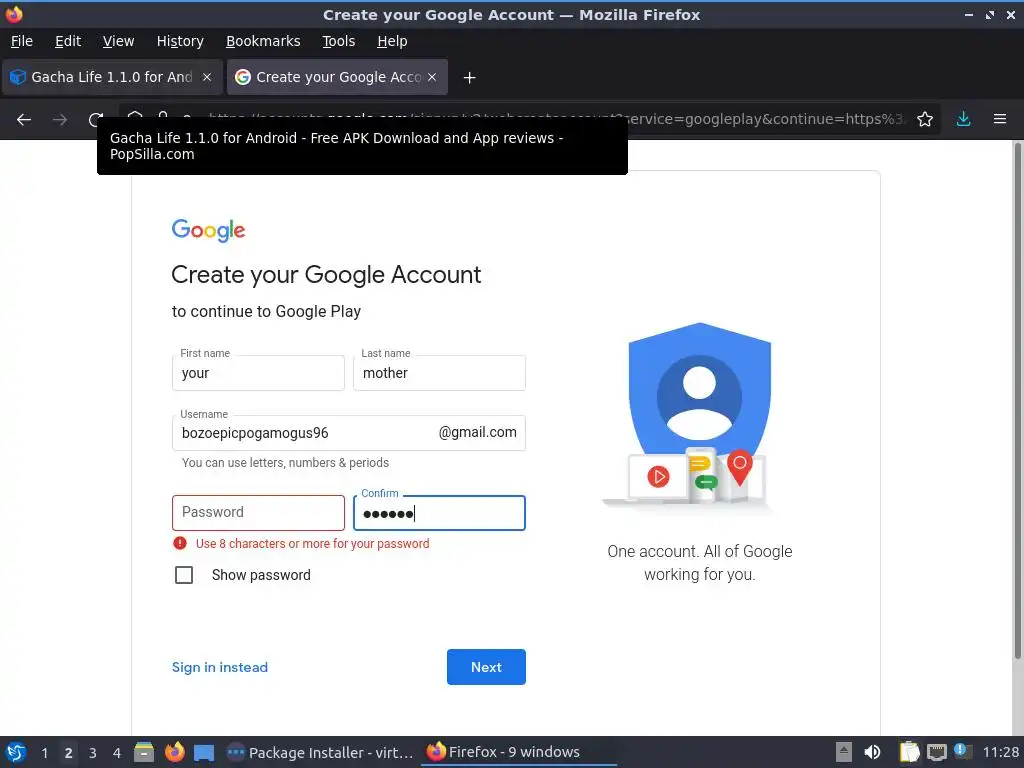Screen dimensions: 1024x768
Task: Click the Google logo
Action: tap(208, 230)
